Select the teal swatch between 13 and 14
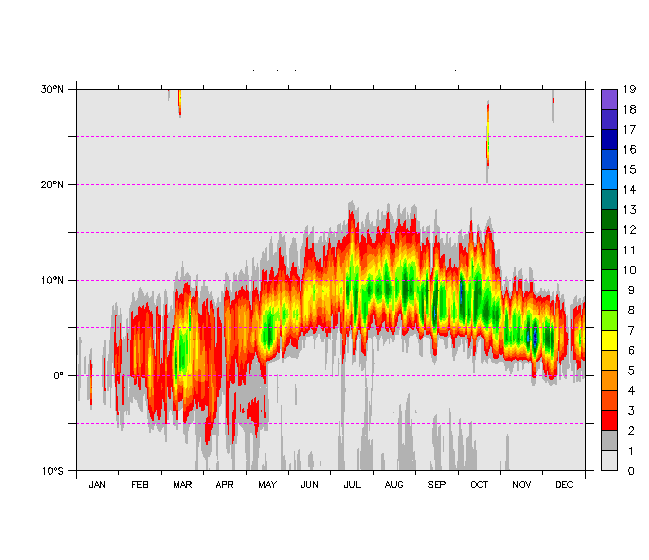The height and width of the screenshot is (560, 649). [609, 199]
